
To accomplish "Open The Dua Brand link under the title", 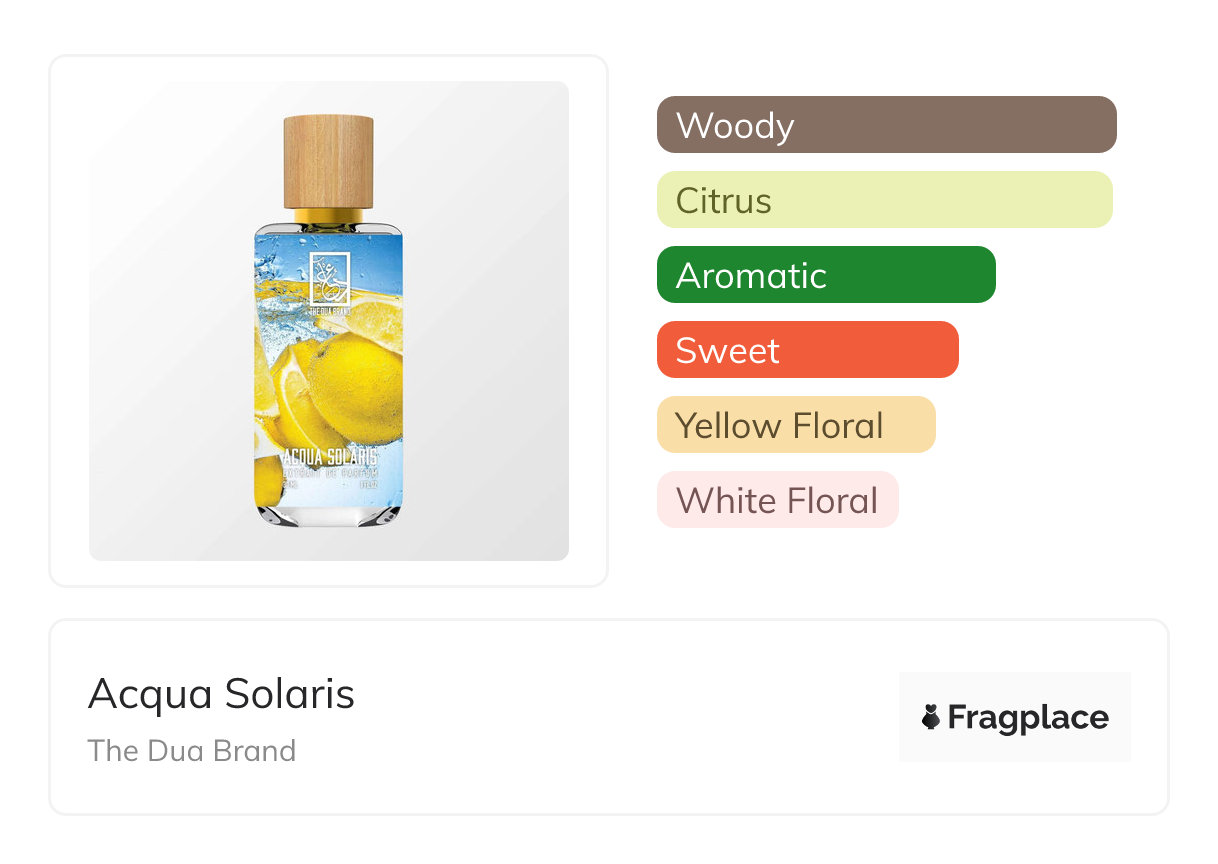I will coord(192,751).
